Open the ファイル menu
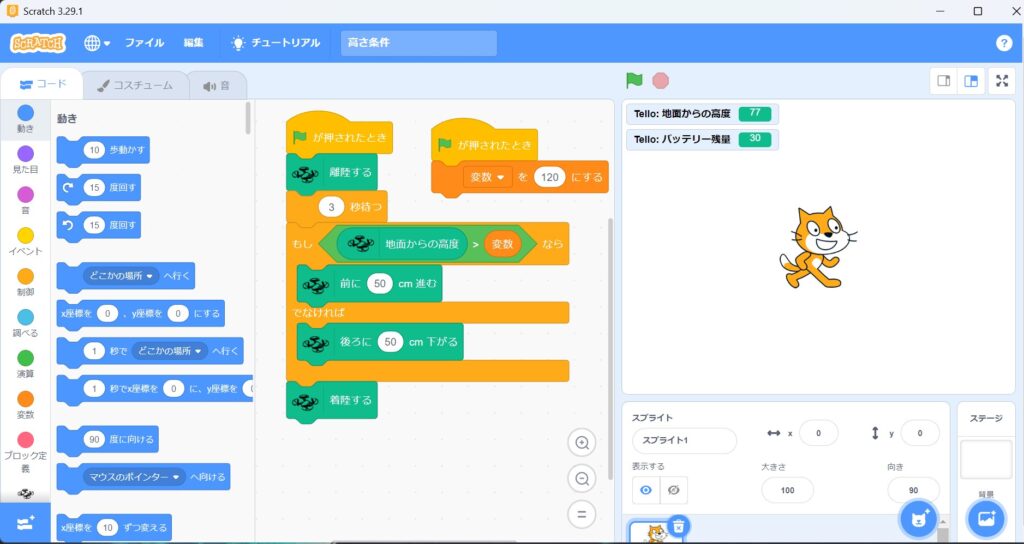 [x=144, y=43]
